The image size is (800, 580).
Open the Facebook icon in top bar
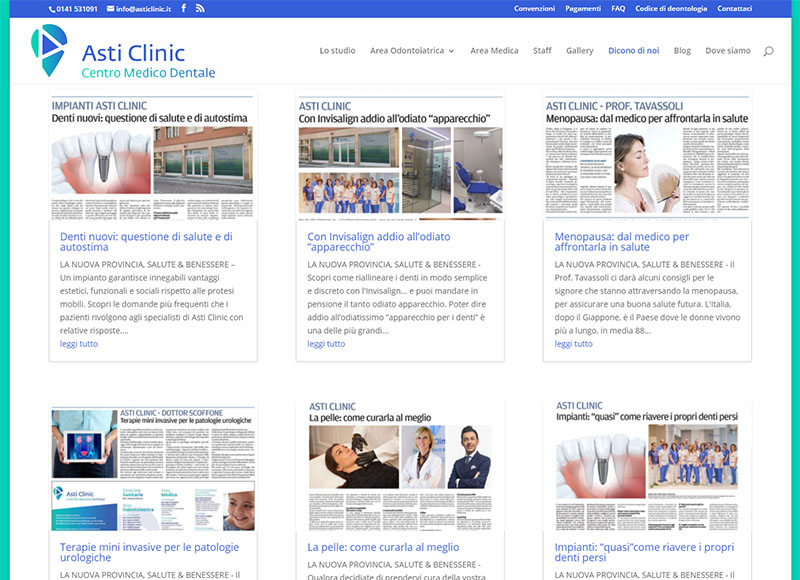pyautogui.click(x=184, y=8)
